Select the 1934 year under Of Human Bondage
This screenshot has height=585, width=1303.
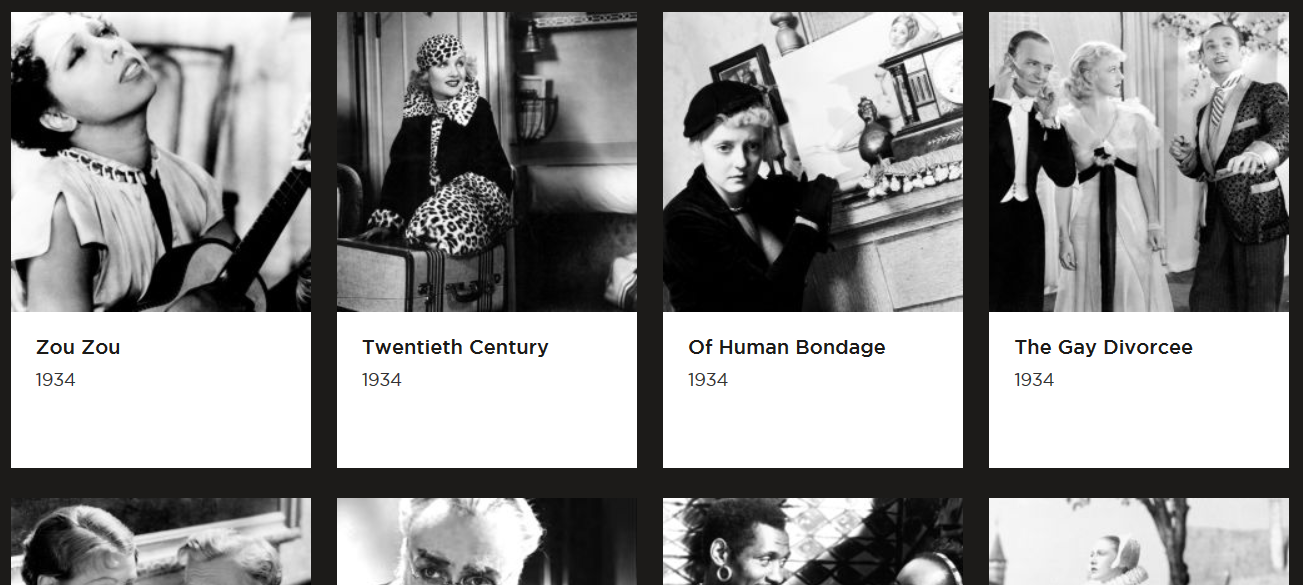(708, 380)
